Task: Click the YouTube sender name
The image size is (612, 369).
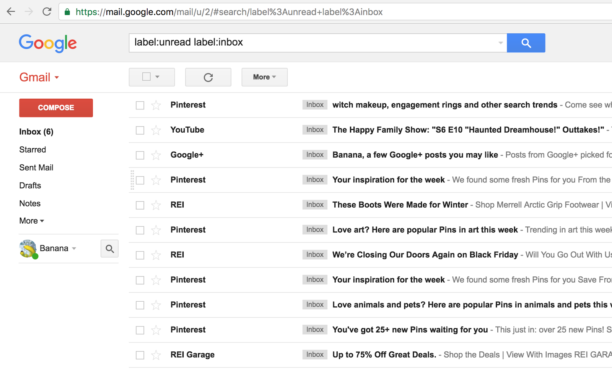Action: (187, 130)
